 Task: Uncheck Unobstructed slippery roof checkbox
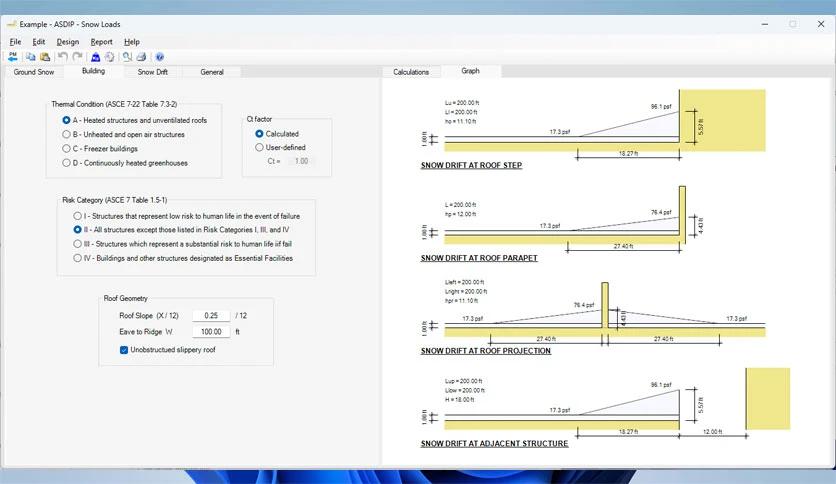(124, 350)
